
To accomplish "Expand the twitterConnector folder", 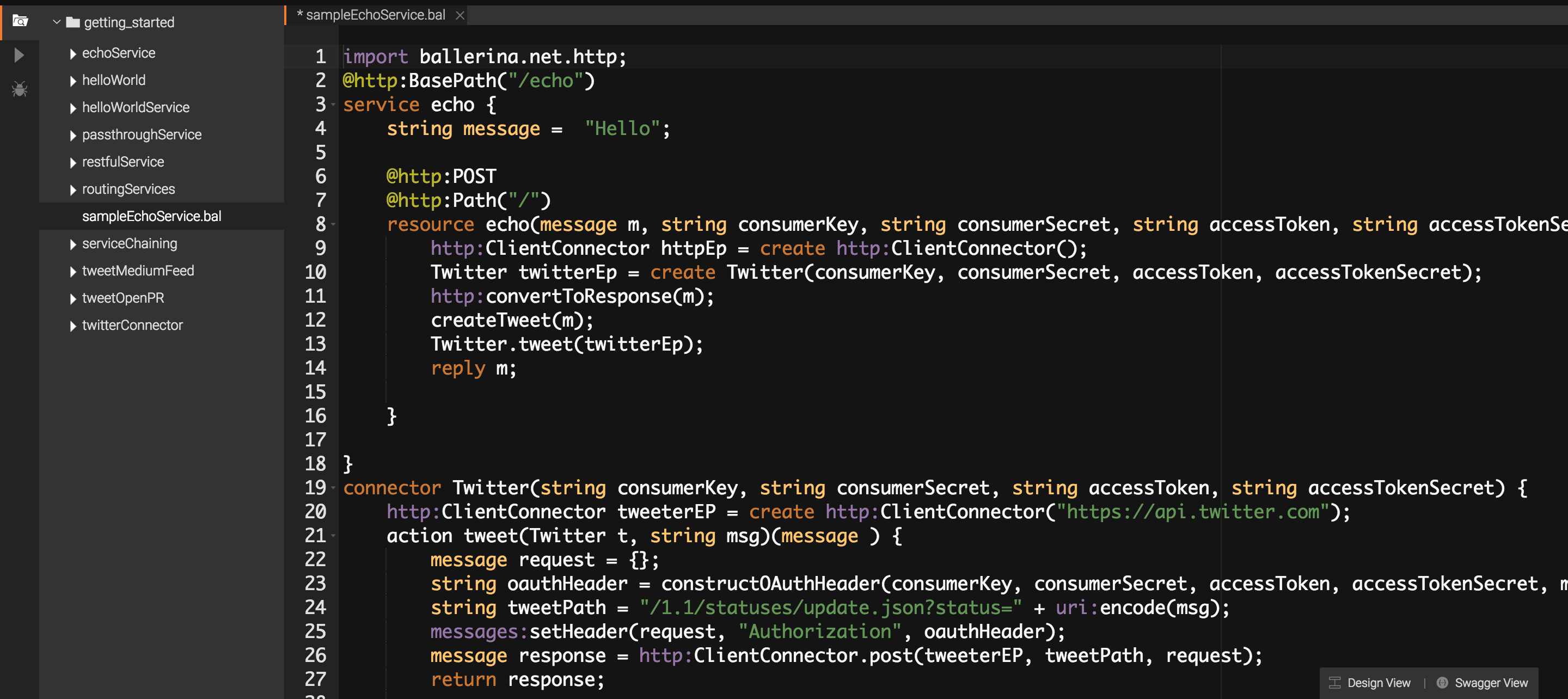I will 73,326.
